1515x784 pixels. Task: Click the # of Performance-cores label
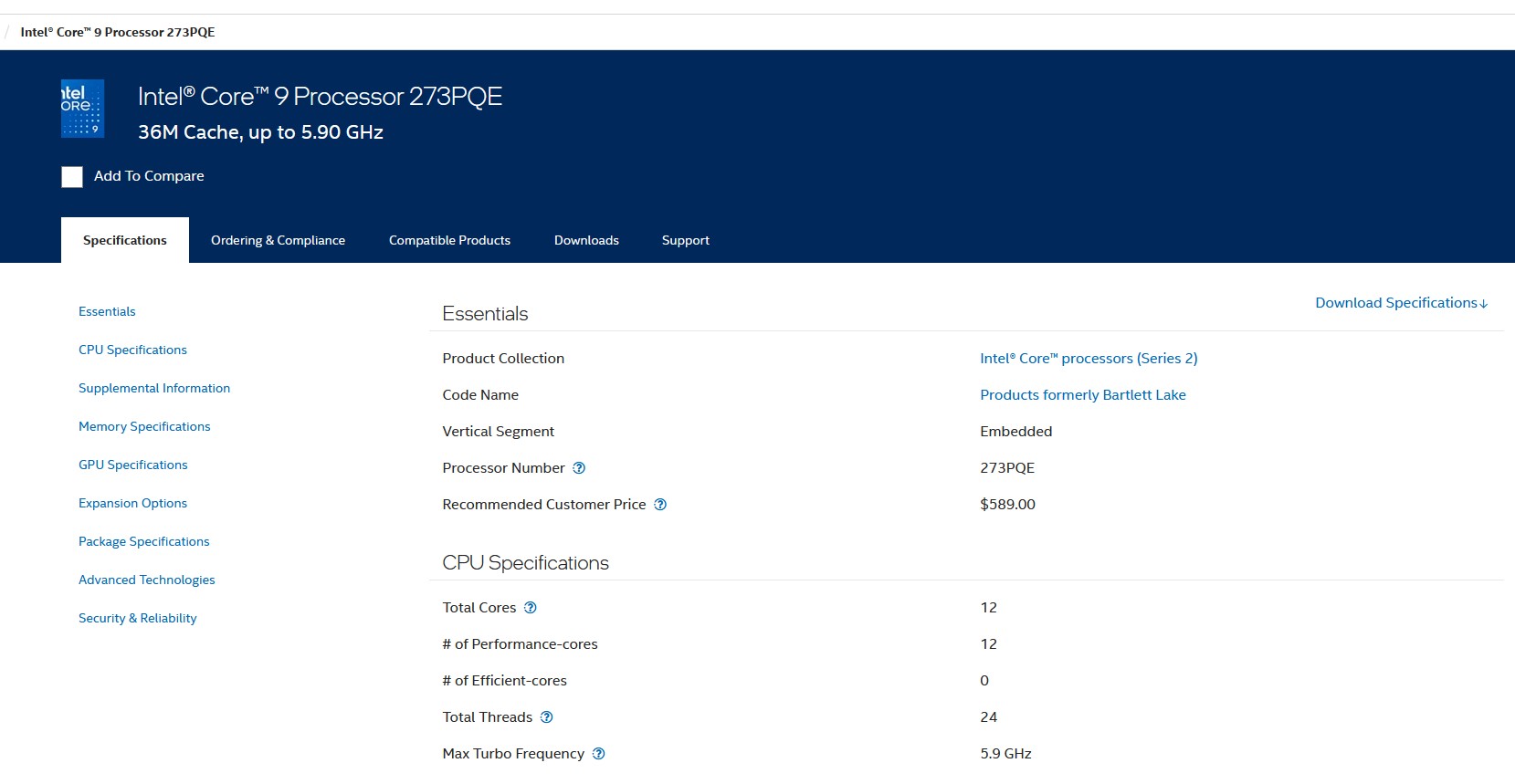click(520, 644)
